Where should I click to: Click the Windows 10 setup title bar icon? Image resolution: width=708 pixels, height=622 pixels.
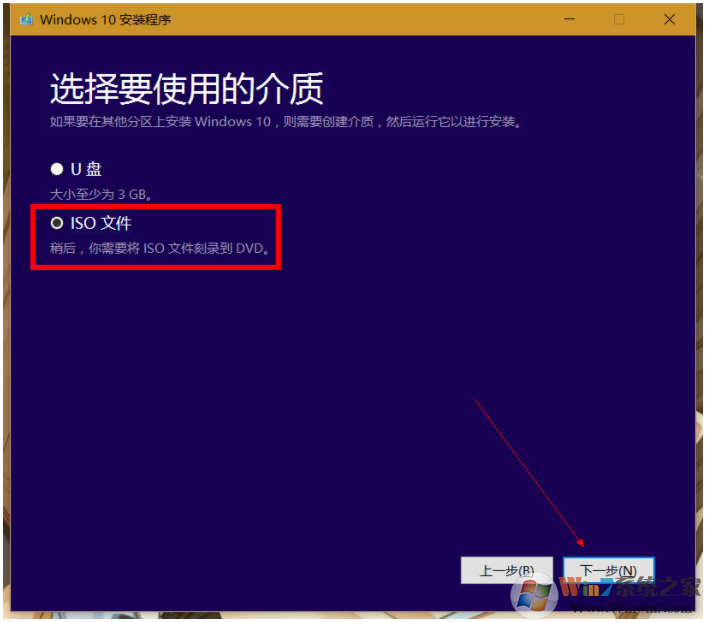[27, 19]
